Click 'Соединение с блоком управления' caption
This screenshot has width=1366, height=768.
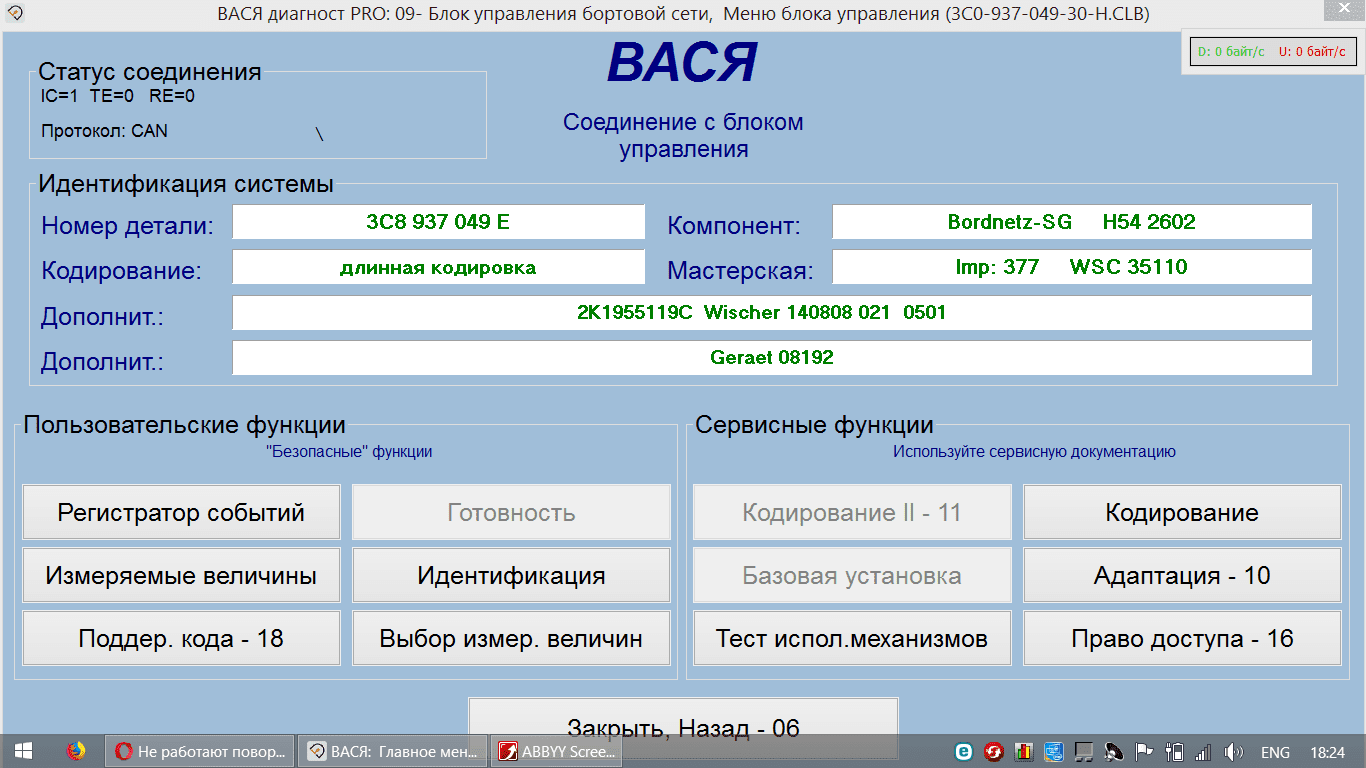point(683,136)
